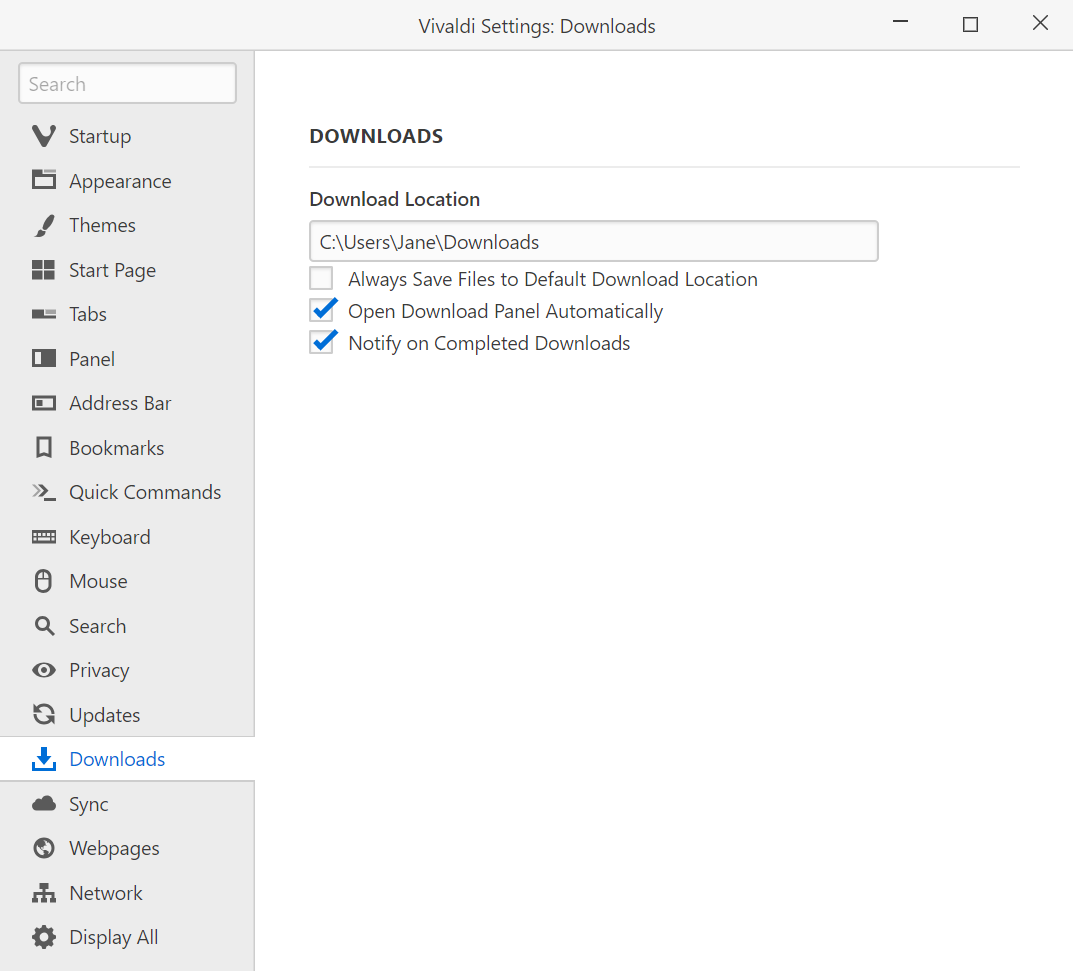Image resolution: width=1073 pixels, height=971 pixels.
Task: Click the Updates refresh icon
Action: (44, 714)
